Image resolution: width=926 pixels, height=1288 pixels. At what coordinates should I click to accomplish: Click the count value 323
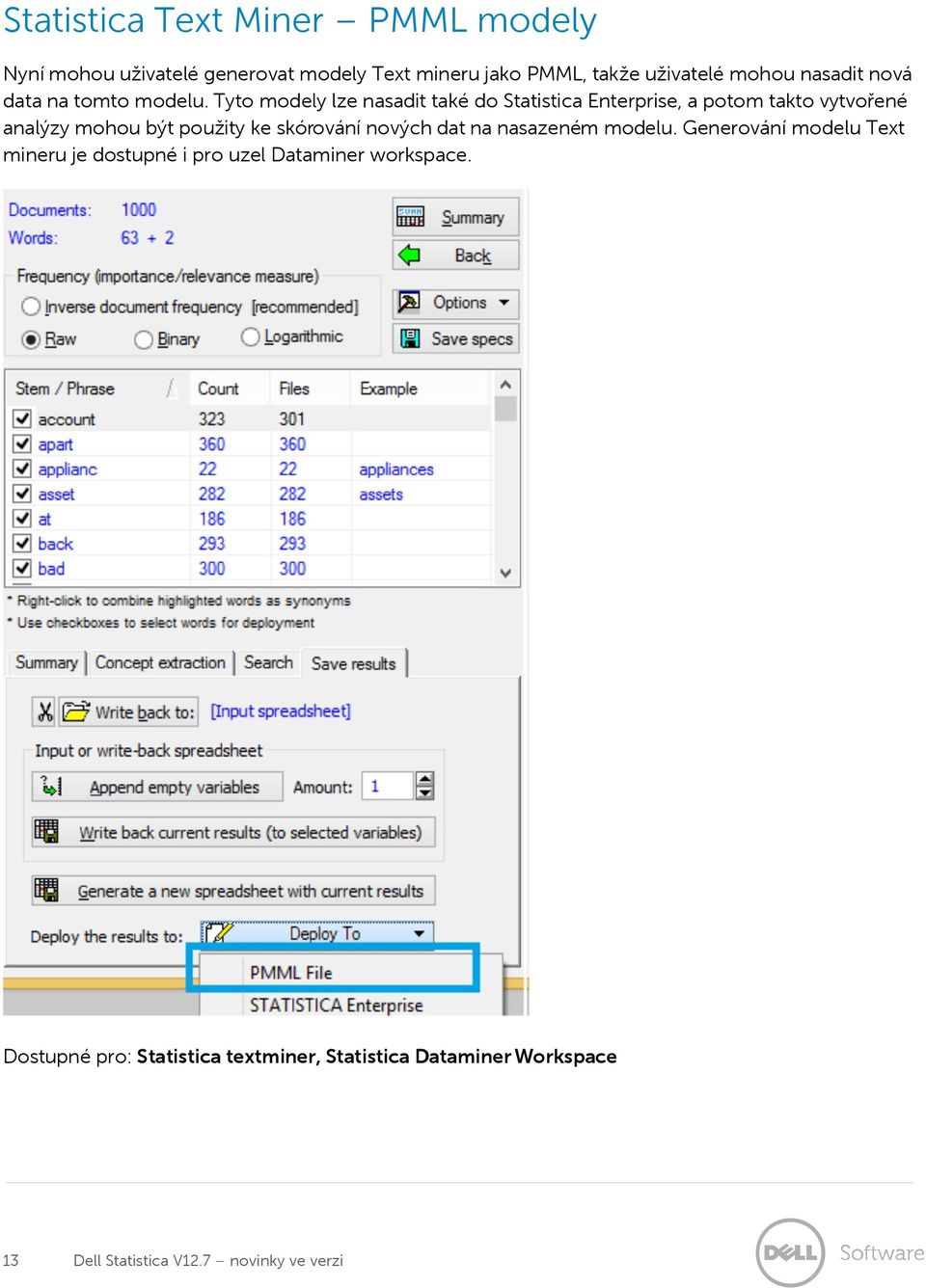[x=211, y=418]
